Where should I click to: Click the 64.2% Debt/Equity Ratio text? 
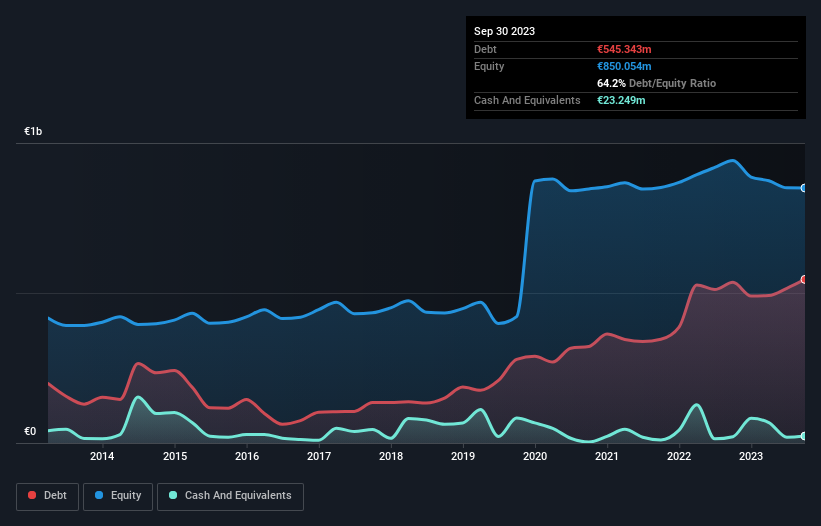pos(657,83)
